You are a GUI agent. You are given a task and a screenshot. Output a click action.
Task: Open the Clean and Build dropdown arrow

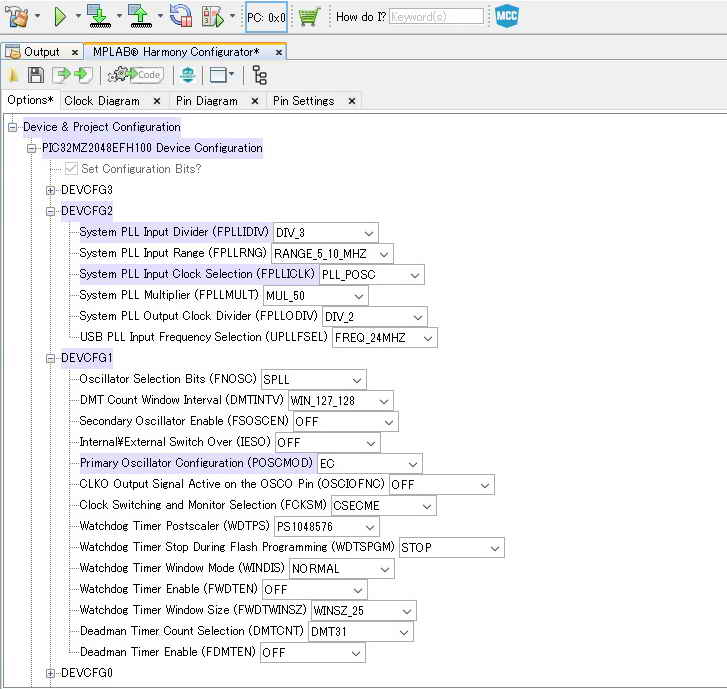tap(38, 16)
